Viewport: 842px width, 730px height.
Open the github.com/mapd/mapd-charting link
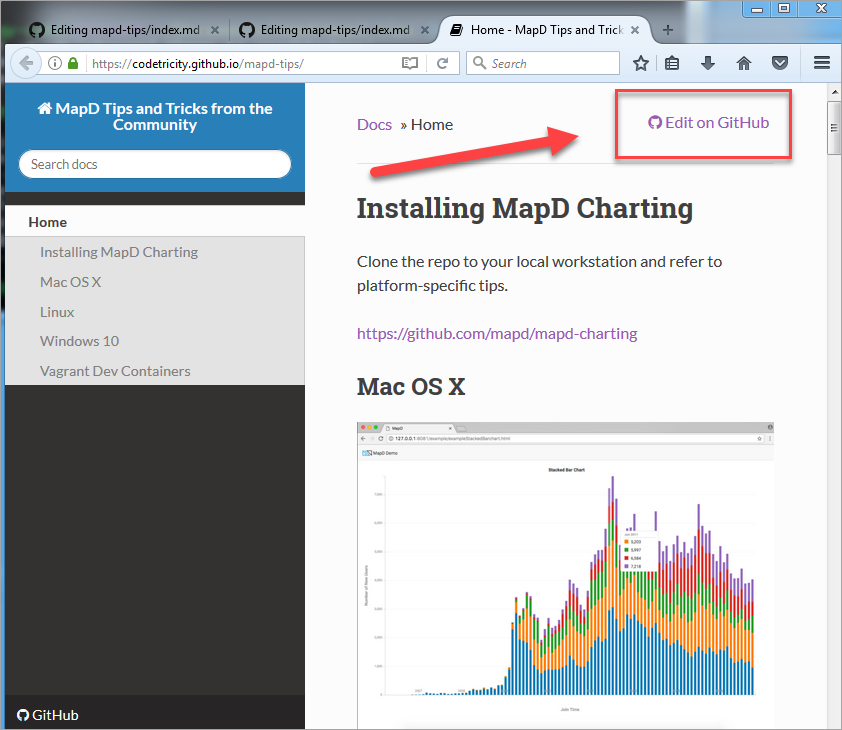(x=497, y=334)
